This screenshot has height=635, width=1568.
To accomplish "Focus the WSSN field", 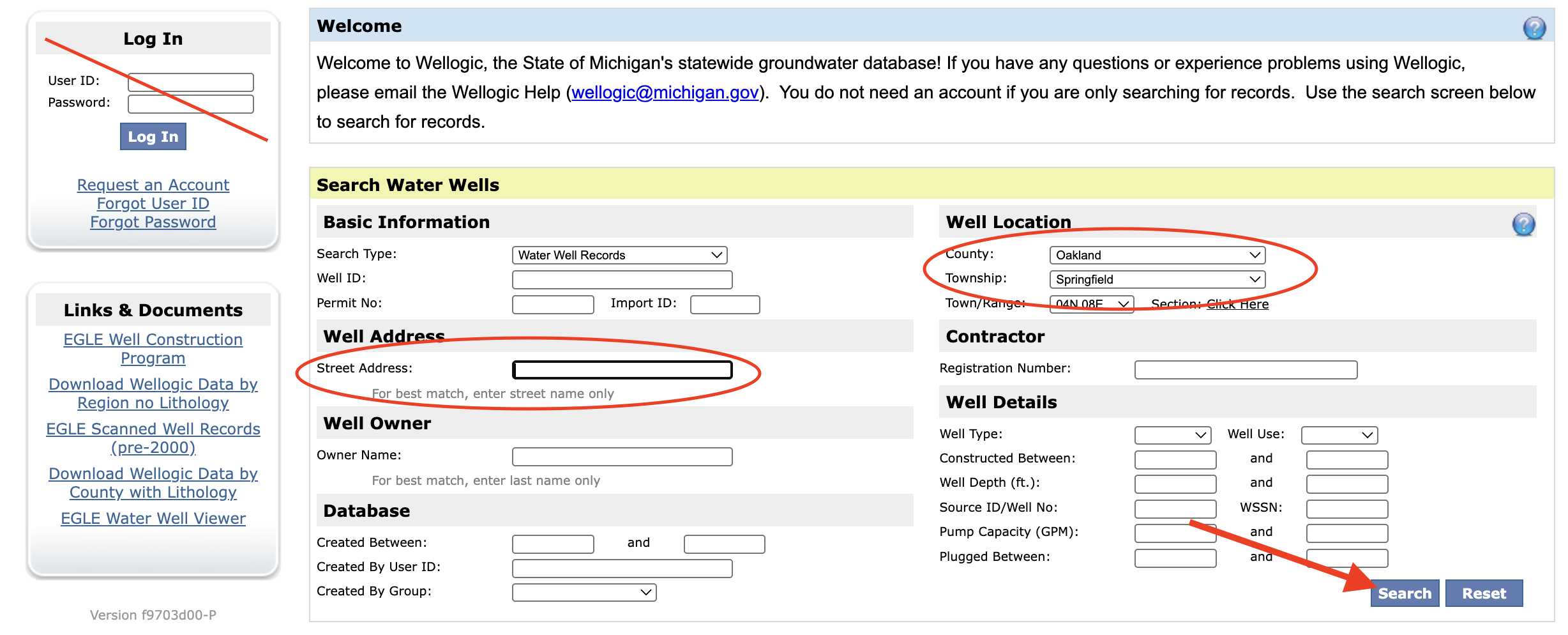I will coord(1347,509).
